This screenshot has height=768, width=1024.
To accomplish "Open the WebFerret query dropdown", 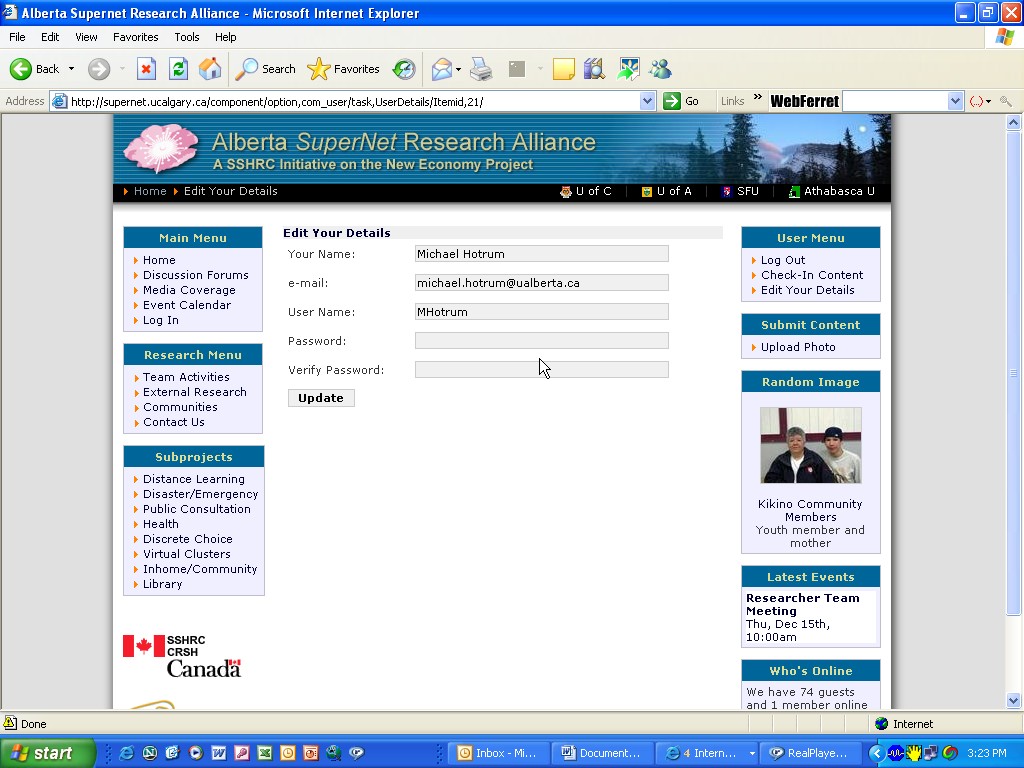I will click(955, 101).
